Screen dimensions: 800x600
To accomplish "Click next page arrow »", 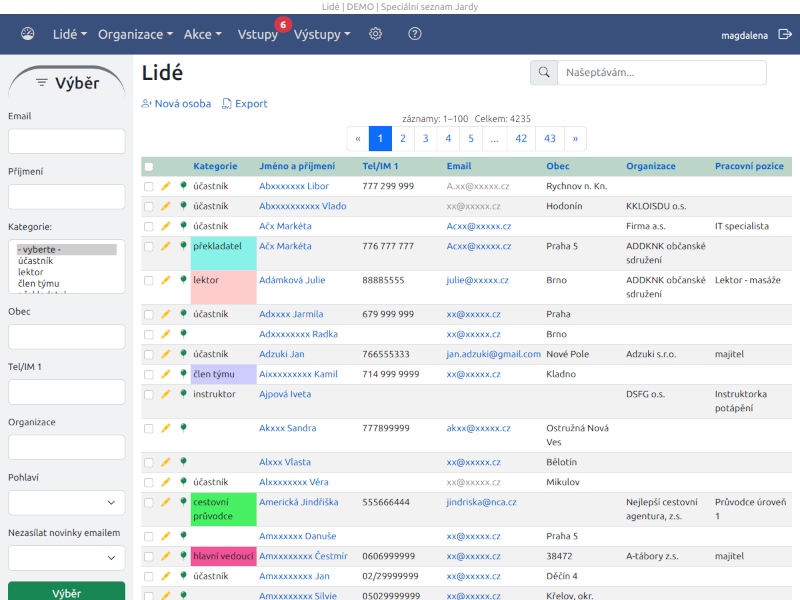I will coord(575,138).
